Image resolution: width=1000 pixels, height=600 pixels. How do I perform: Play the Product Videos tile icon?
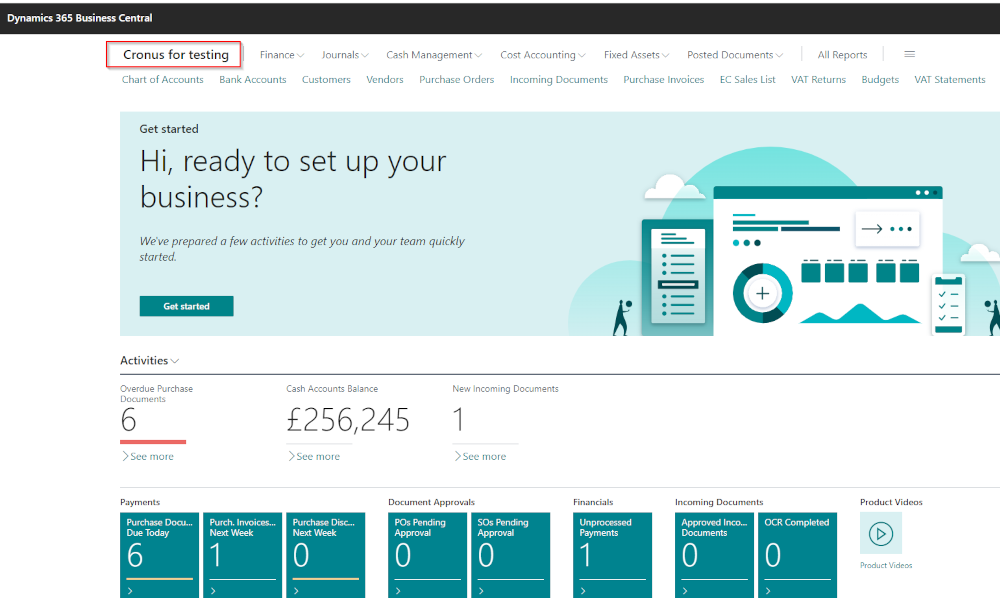[881, 533]
